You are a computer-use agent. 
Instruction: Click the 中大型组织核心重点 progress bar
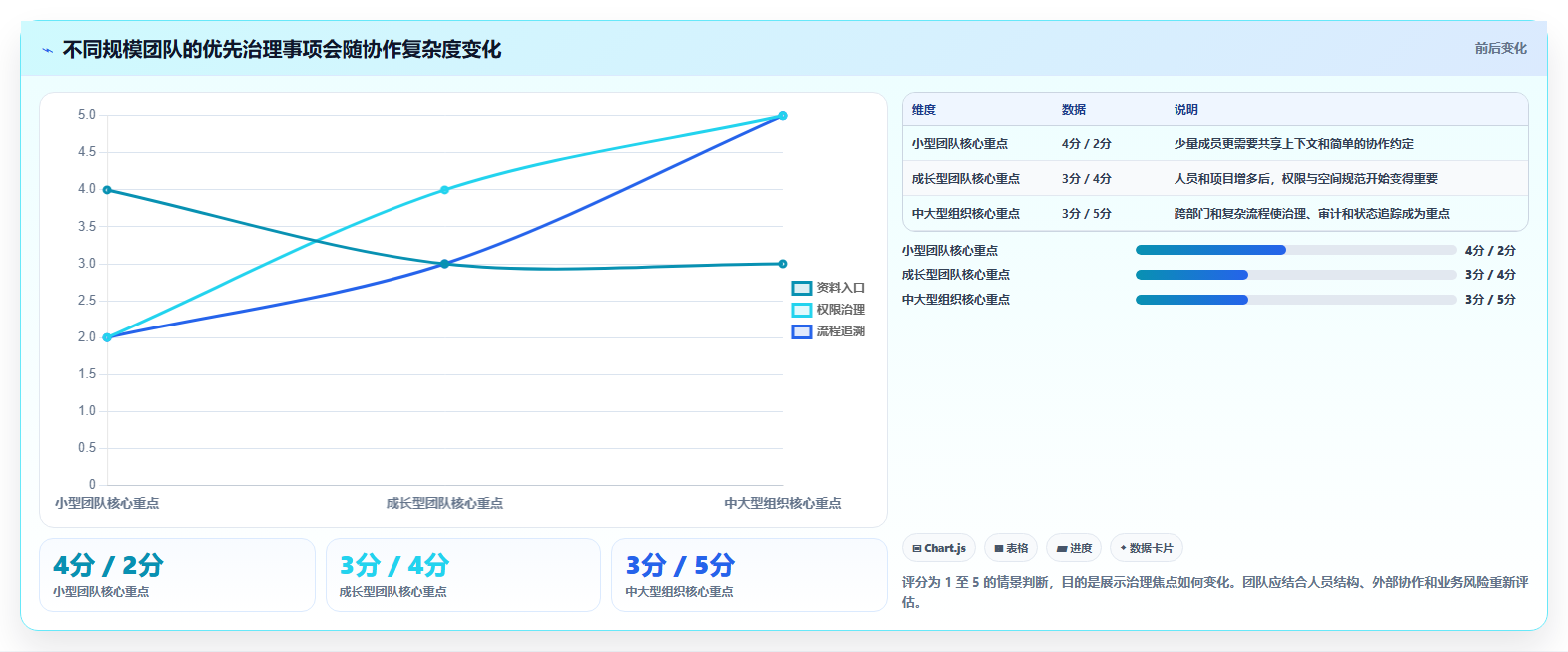[1296, 300]
